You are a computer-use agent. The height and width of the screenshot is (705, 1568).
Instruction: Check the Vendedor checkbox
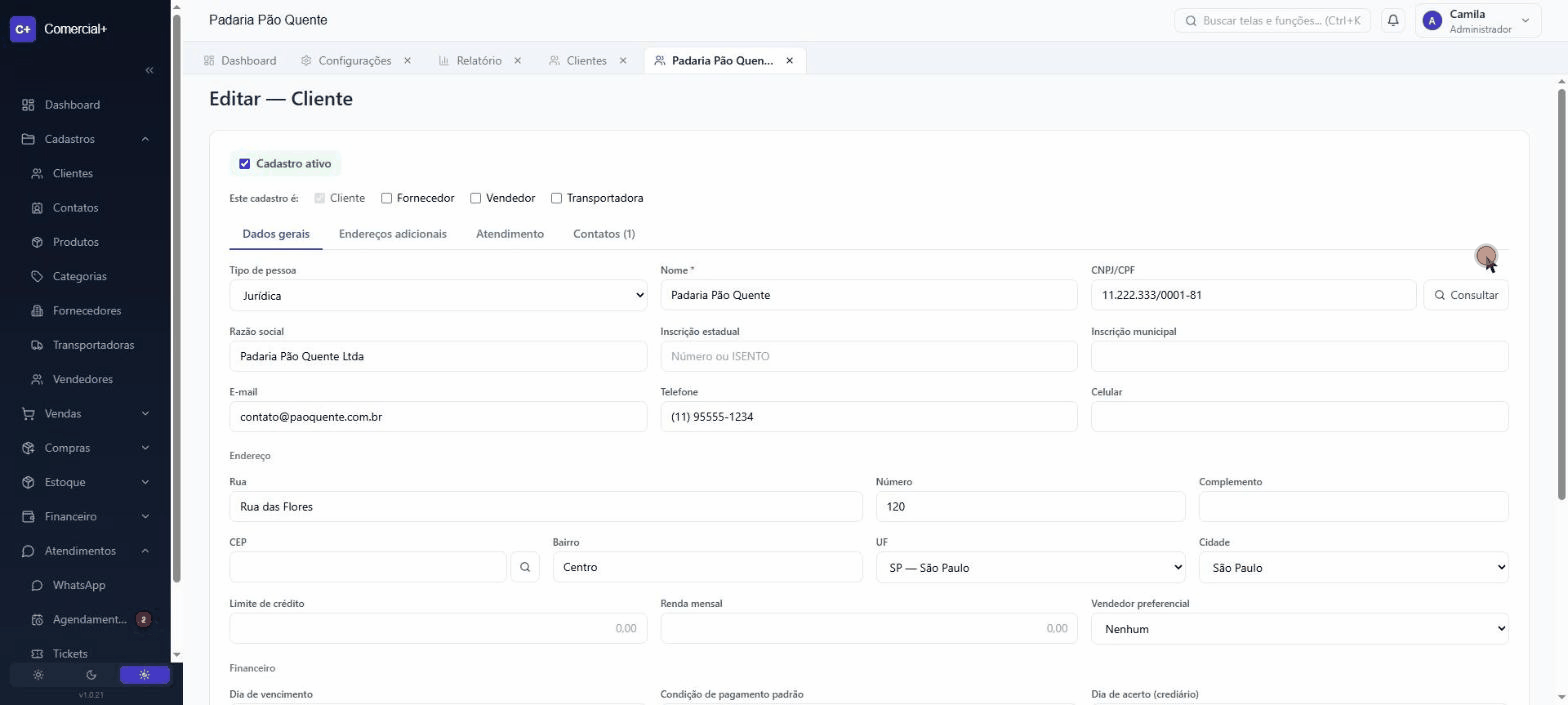[476, 198]
